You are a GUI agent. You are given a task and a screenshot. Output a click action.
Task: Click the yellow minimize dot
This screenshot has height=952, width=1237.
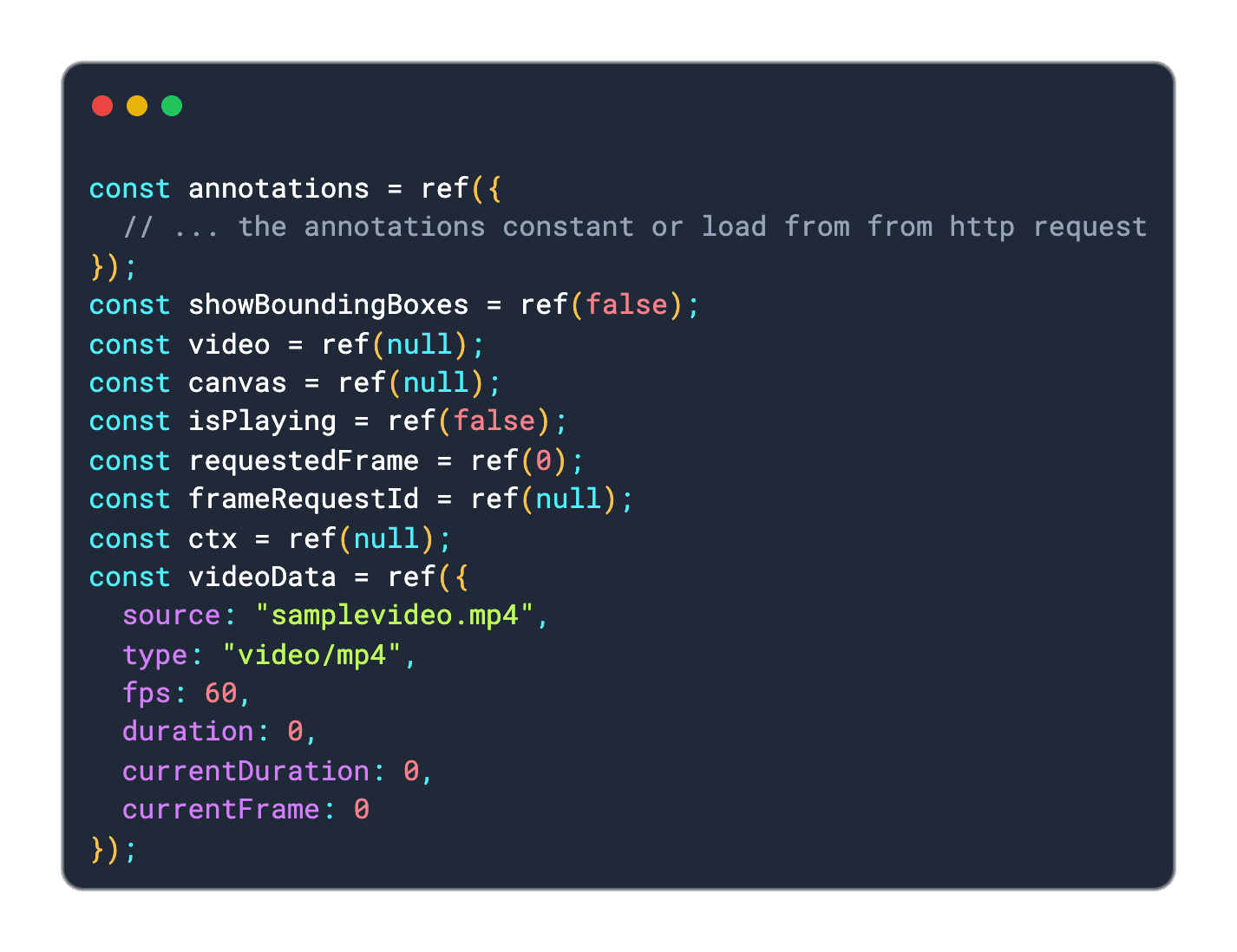click(x=137, y=106)
